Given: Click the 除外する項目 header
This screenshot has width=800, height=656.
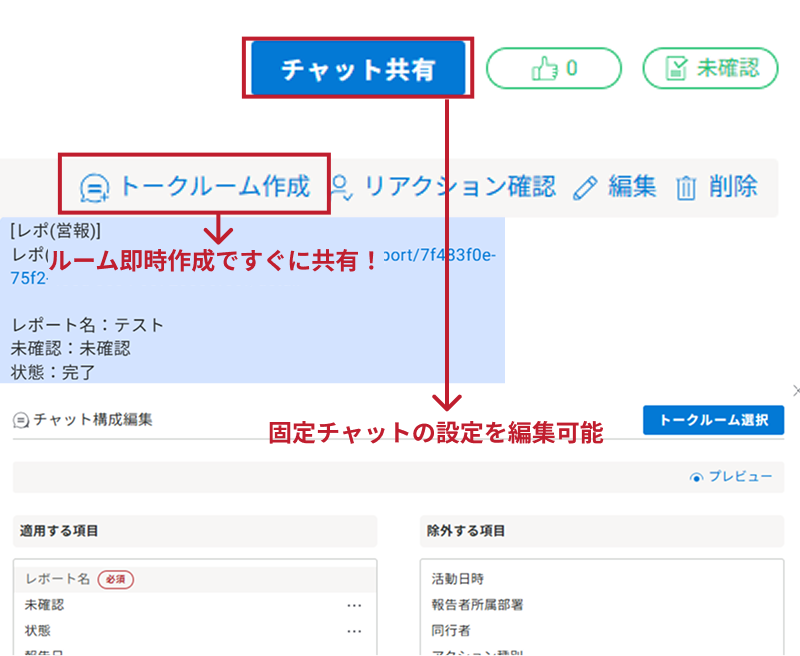Looking at the screenshot, I should coord(602,531).
